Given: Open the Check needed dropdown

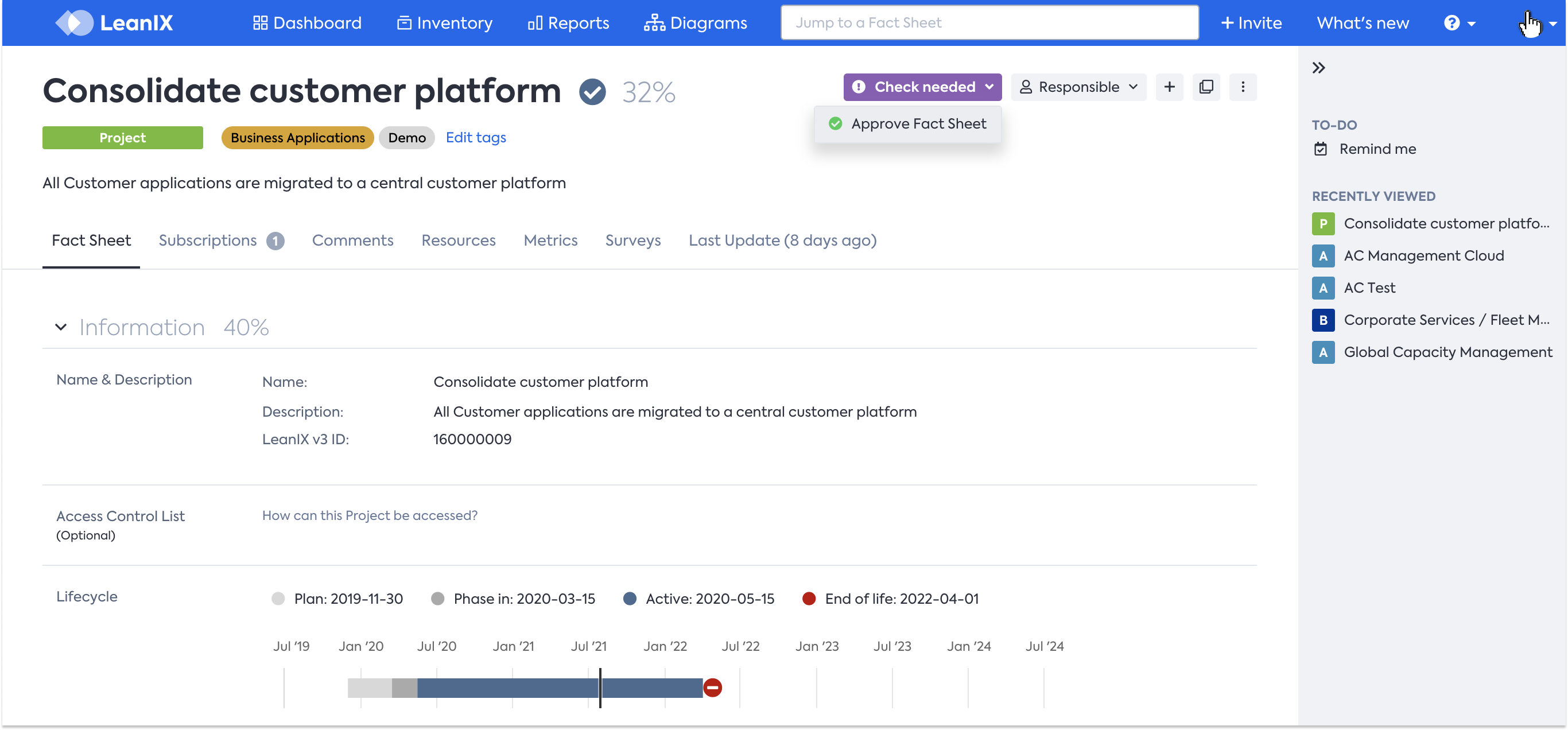Looking at the screenshot, I should coord(922,87).
